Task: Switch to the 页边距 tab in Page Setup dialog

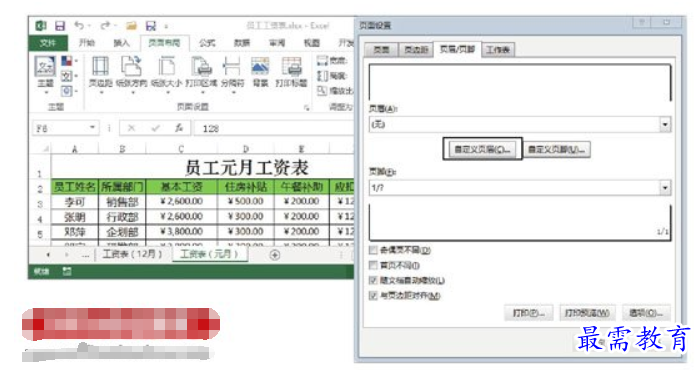Action: pyautogui.click(x=415, y=49)
